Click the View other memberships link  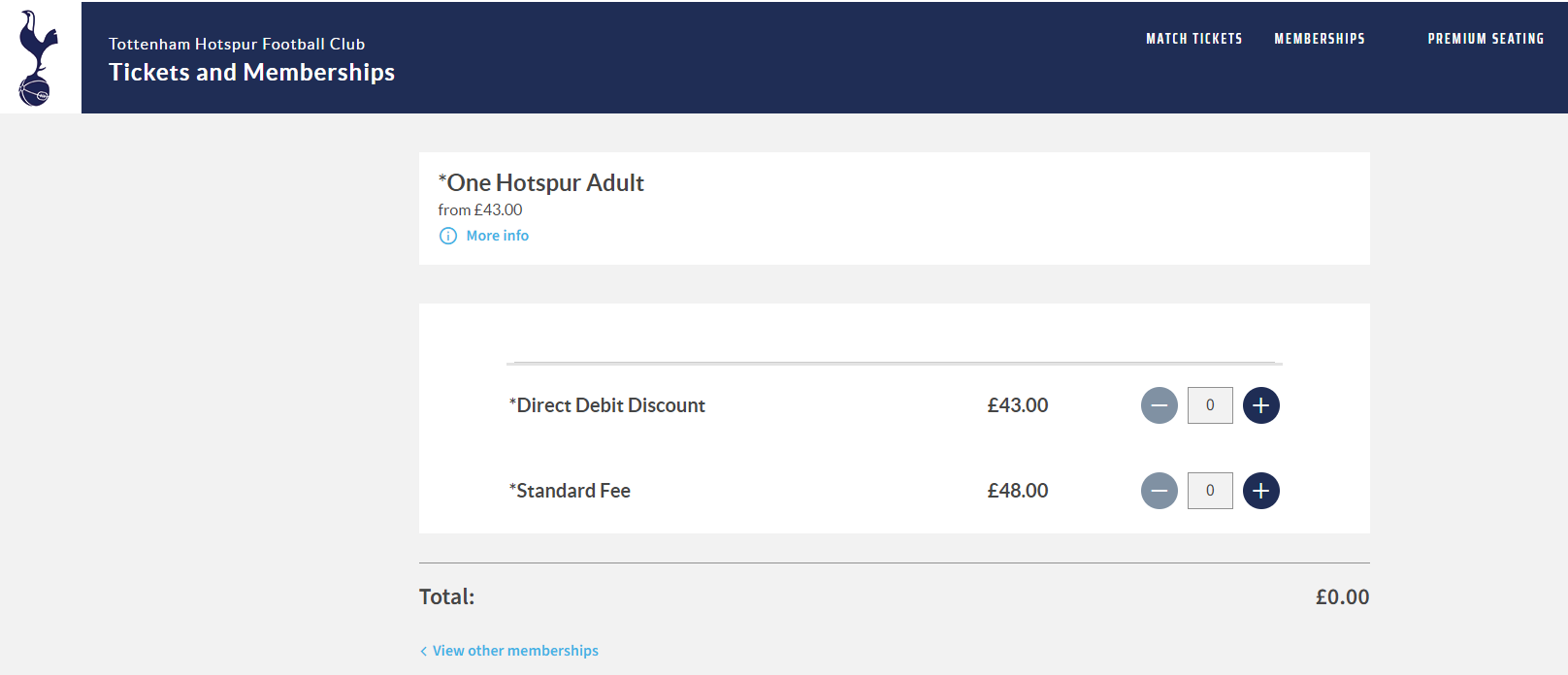[515, 651]
